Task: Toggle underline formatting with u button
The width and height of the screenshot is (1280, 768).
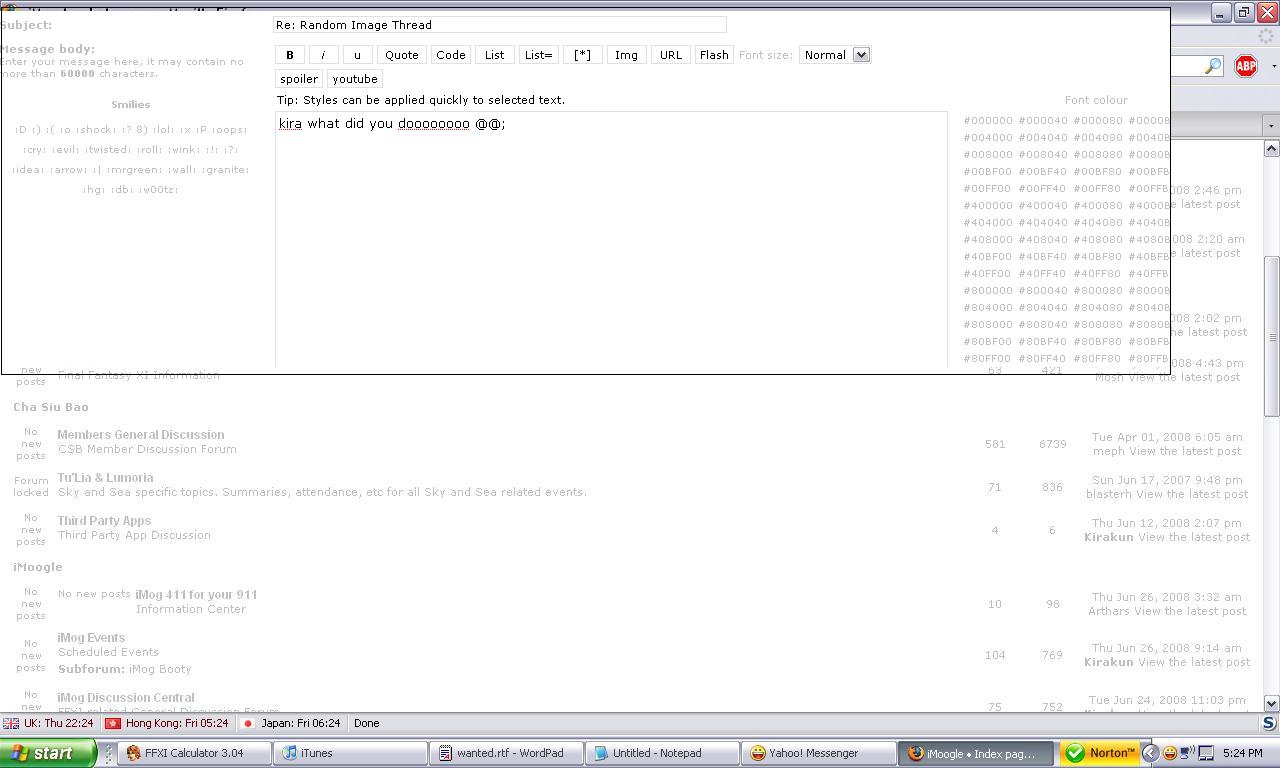Action: tap(357, 55)
